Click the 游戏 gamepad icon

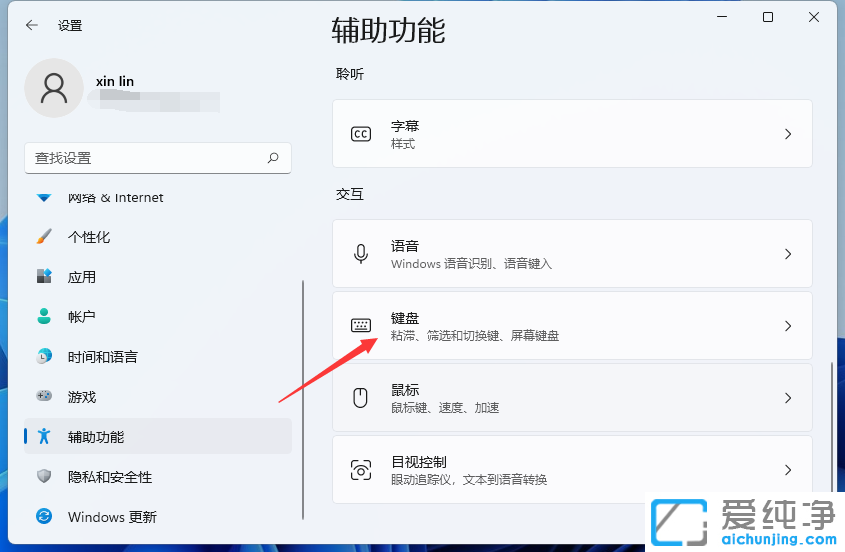click(44, 396)
